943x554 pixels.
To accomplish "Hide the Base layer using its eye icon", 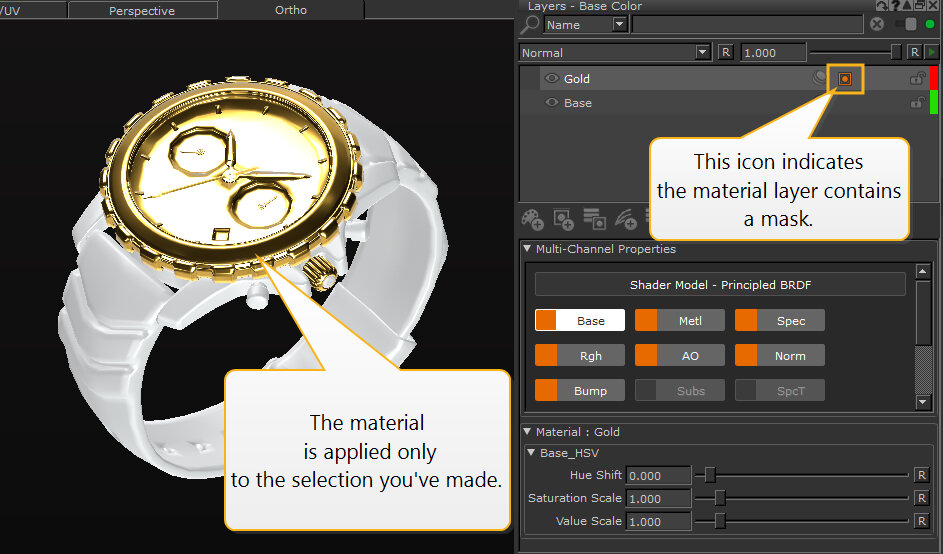I will pyautogui.click(x=551, y=103).
